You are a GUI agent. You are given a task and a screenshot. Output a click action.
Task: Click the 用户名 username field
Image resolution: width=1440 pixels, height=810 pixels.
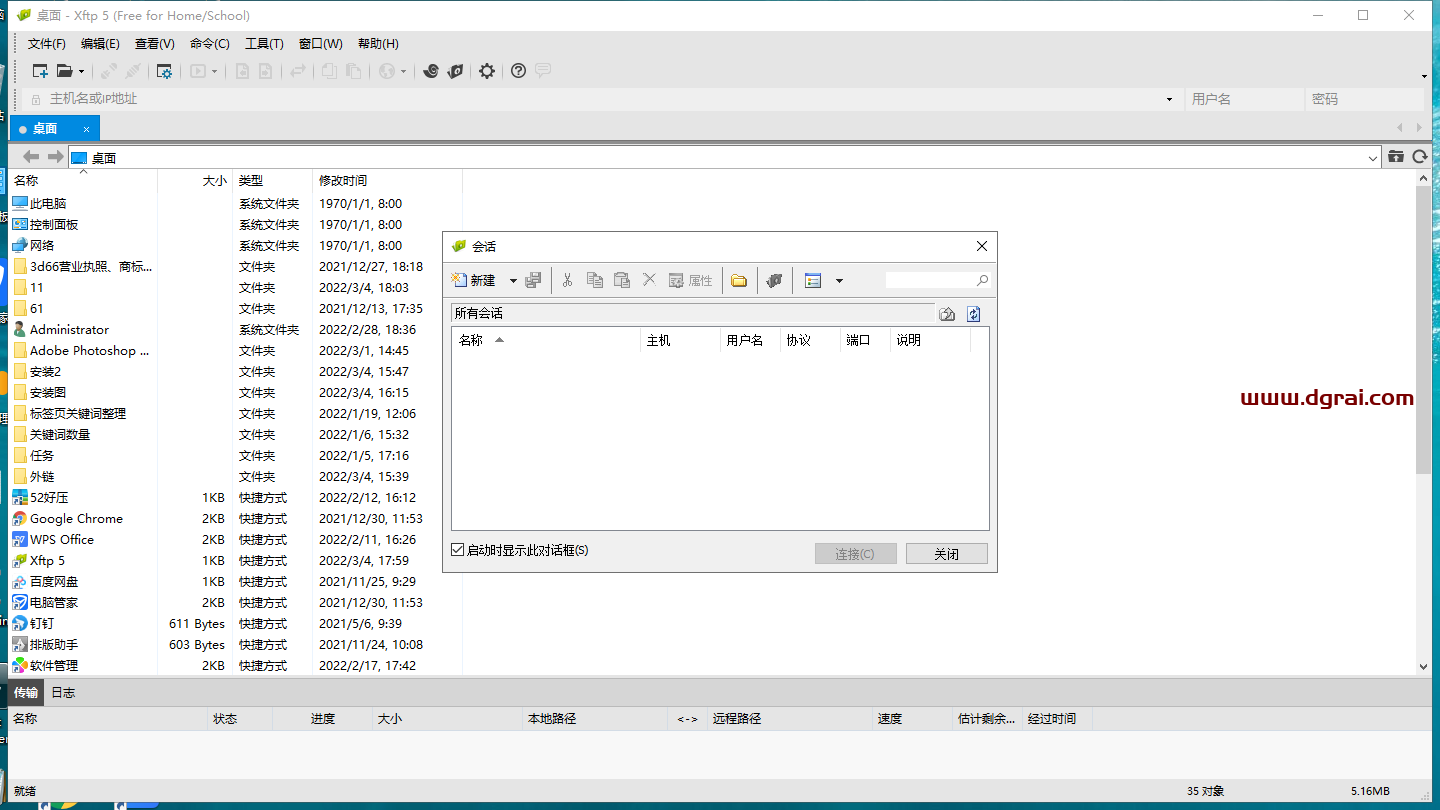point(1244,99)
